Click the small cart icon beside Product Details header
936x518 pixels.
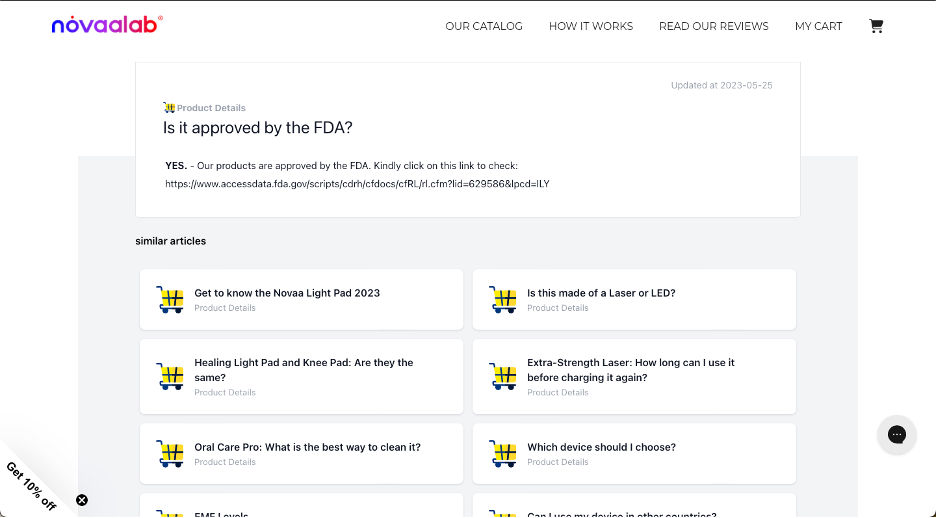[169, 107]
